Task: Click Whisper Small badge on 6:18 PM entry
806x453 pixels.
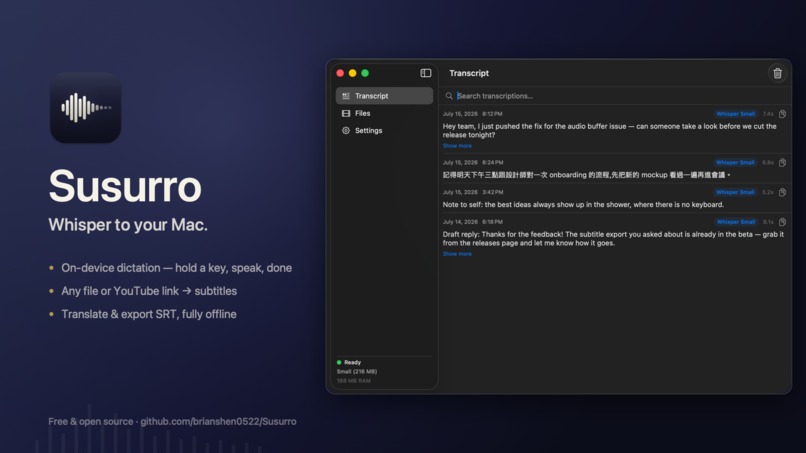Action: pos(736,222)
